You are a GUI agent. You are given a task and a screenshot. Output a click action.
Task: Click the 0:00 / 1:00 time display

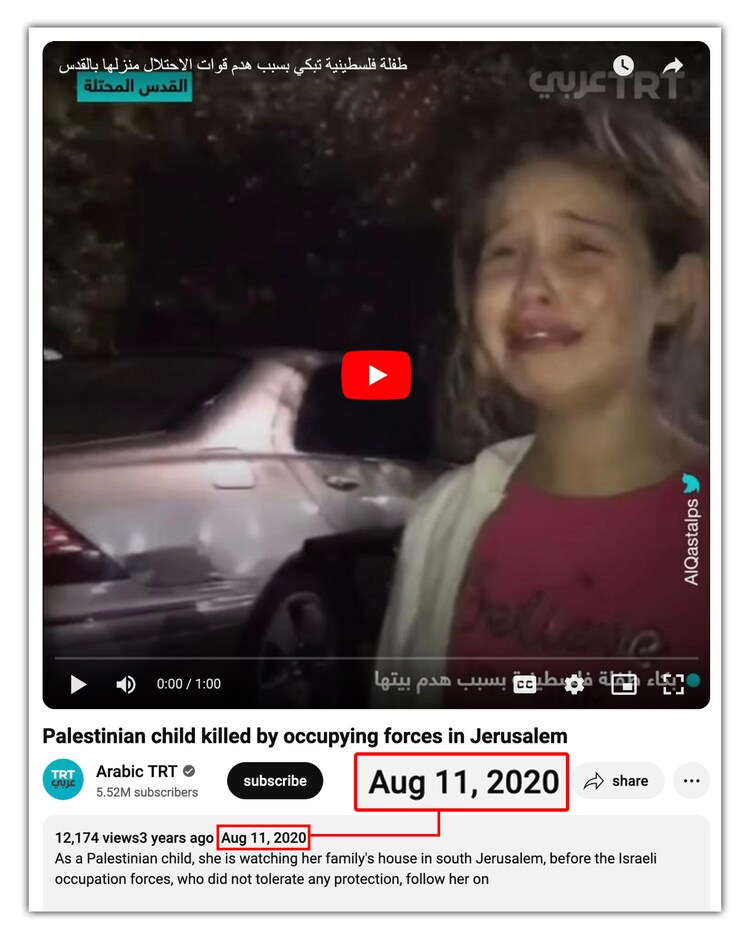(x=189, y=684)
